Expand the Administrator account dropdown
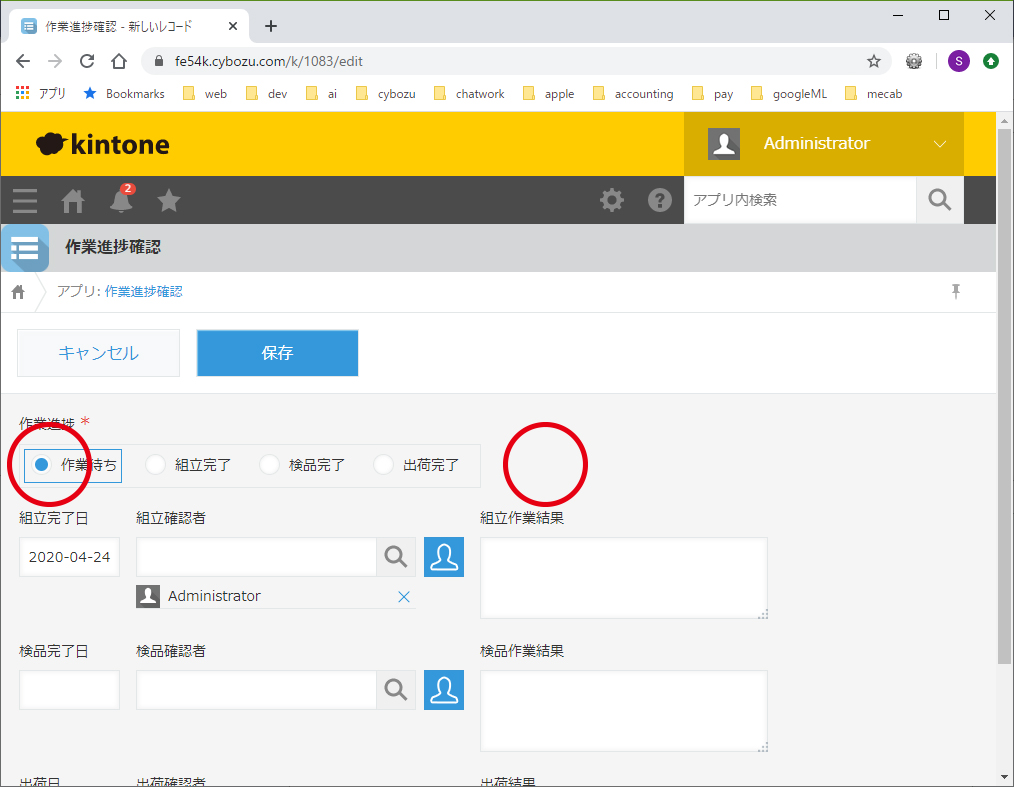This screenshot has height=787, width=1014. click(x=938, y=144)
